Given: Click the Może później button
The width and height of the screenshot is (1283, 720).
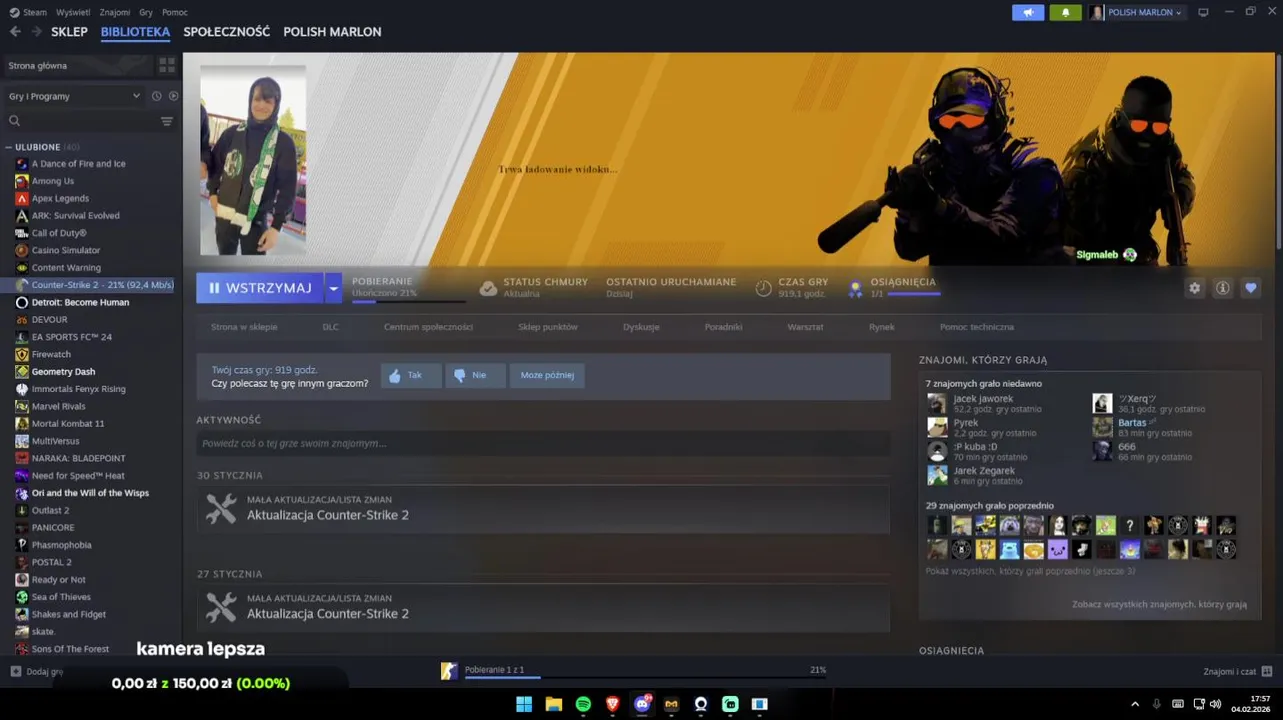Looking at the screenshot, I should [547, 375].
